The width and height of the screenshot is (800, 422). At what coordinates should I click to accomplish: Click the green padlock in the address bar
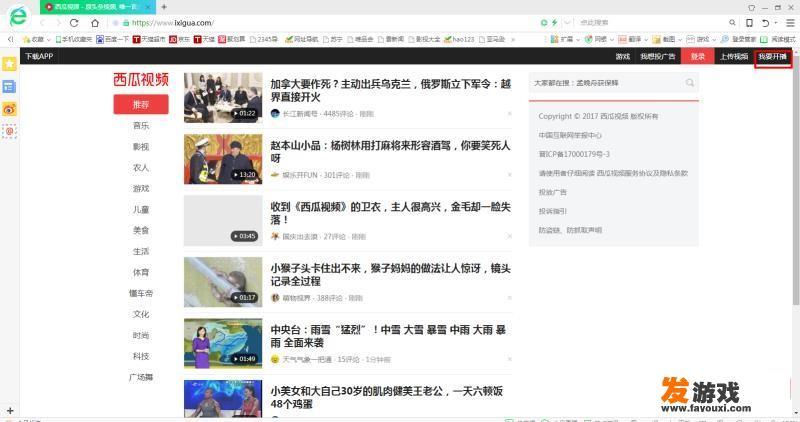(126, 23)
